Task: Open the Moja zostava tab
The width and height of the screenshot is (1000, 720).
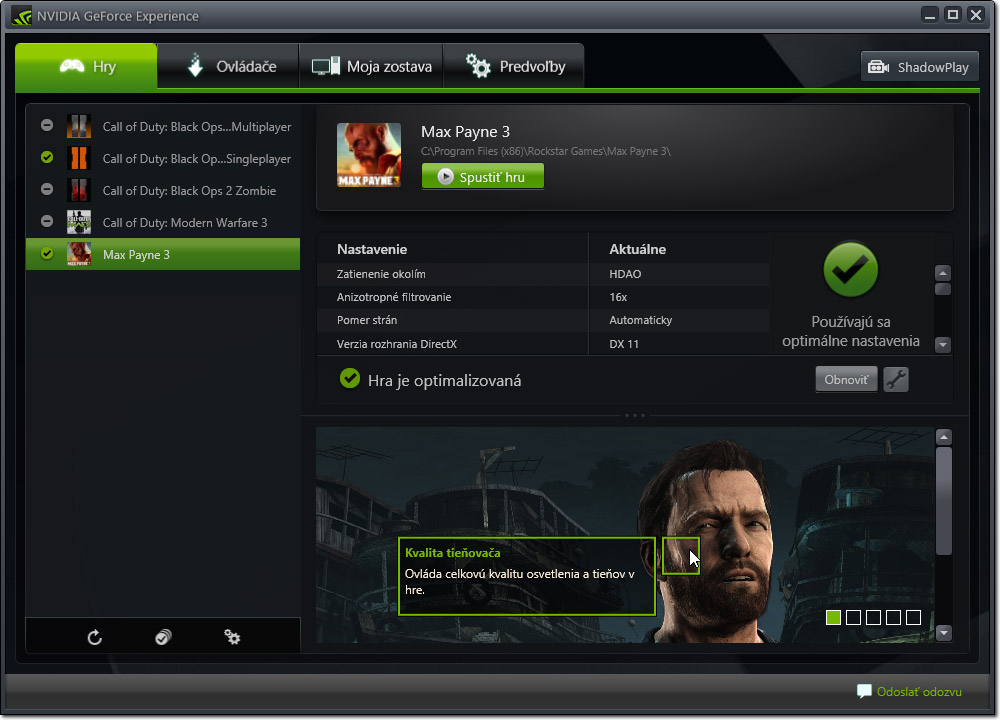Action: [x=371, y=66]
